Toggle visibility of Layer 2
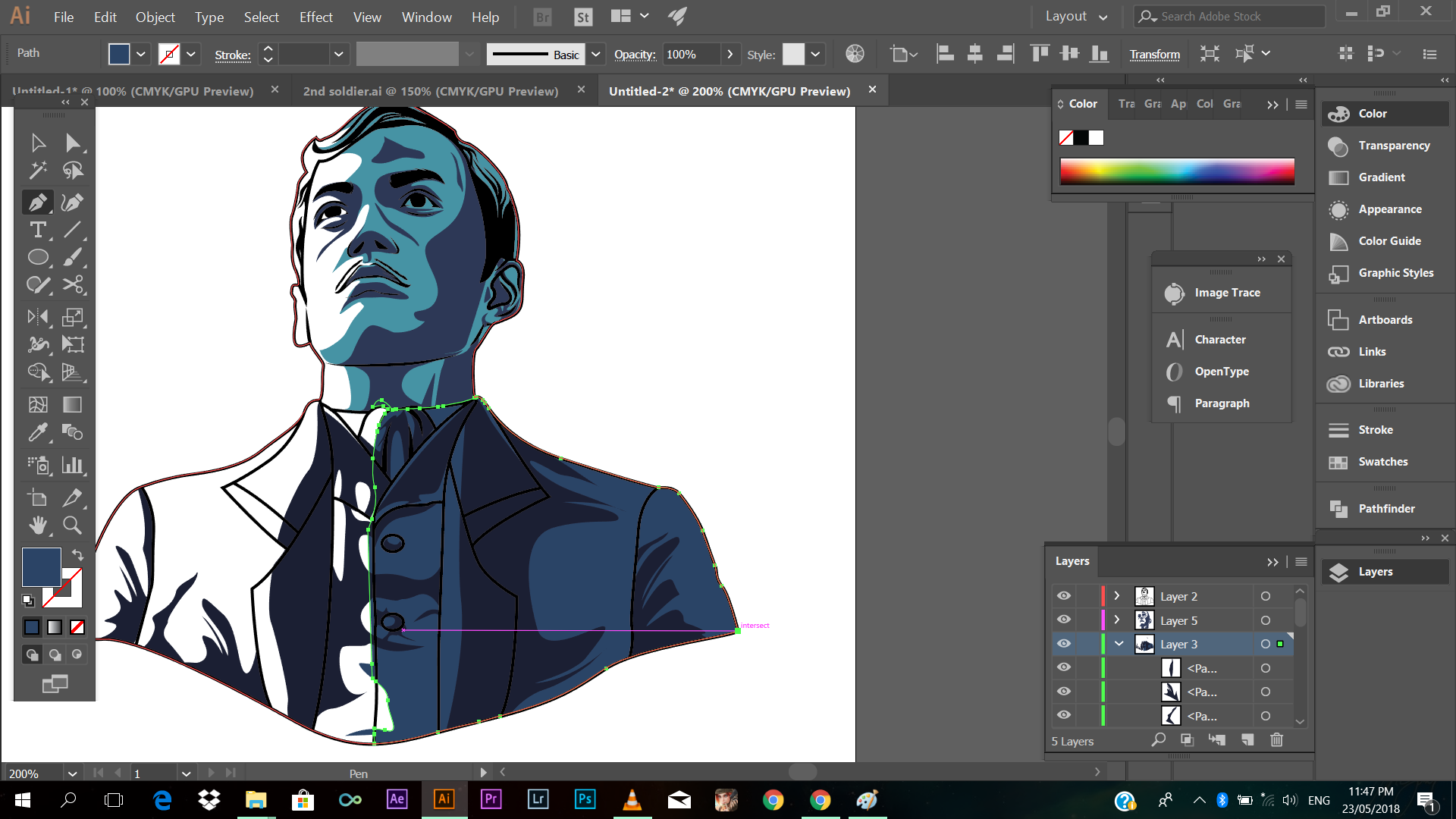Viewport: 1456px width, 819px height. click(x=1064, y=596)
